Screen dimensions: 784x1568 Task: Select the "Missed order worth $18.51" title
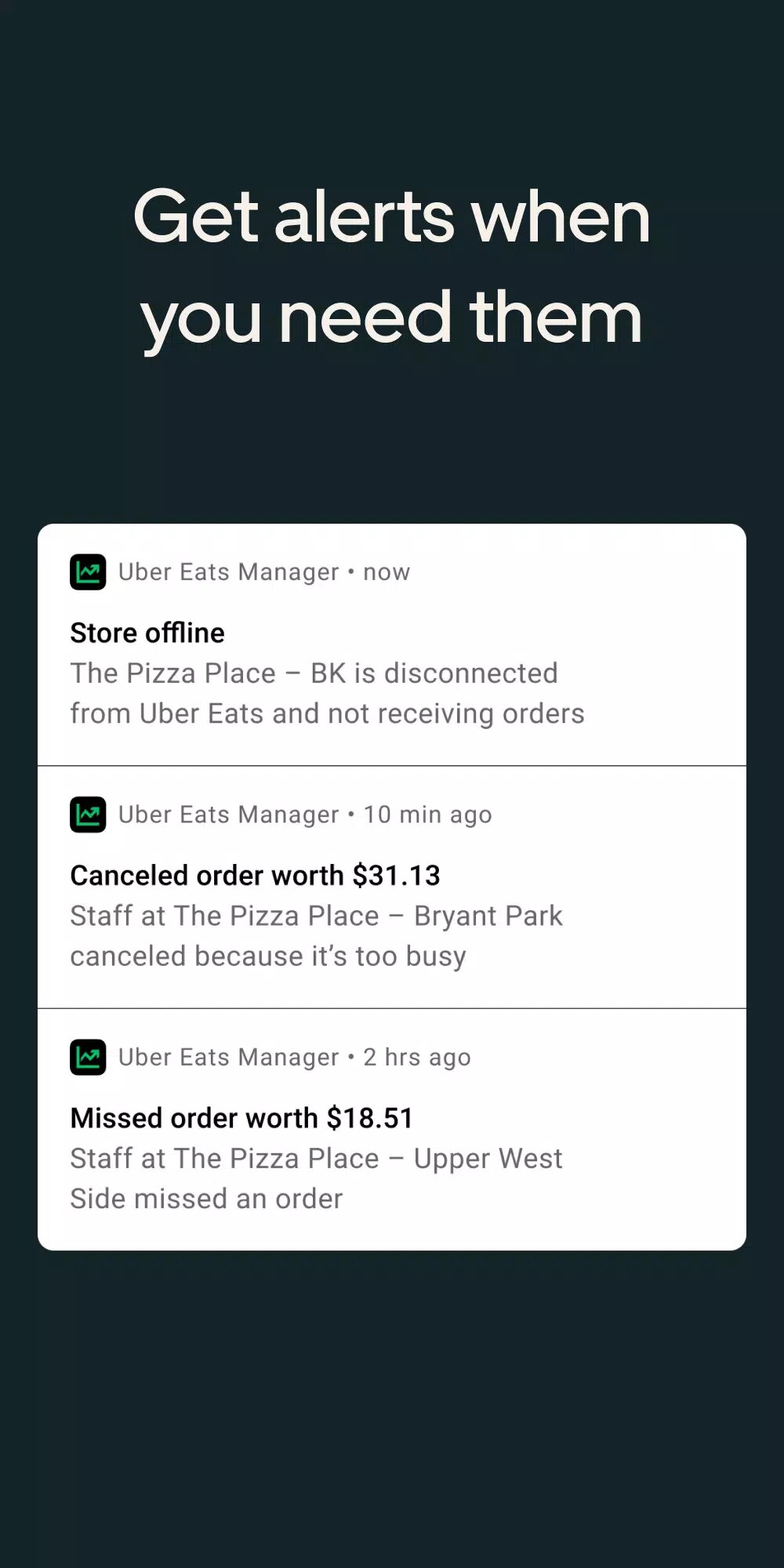click(x=241, y=1118)
